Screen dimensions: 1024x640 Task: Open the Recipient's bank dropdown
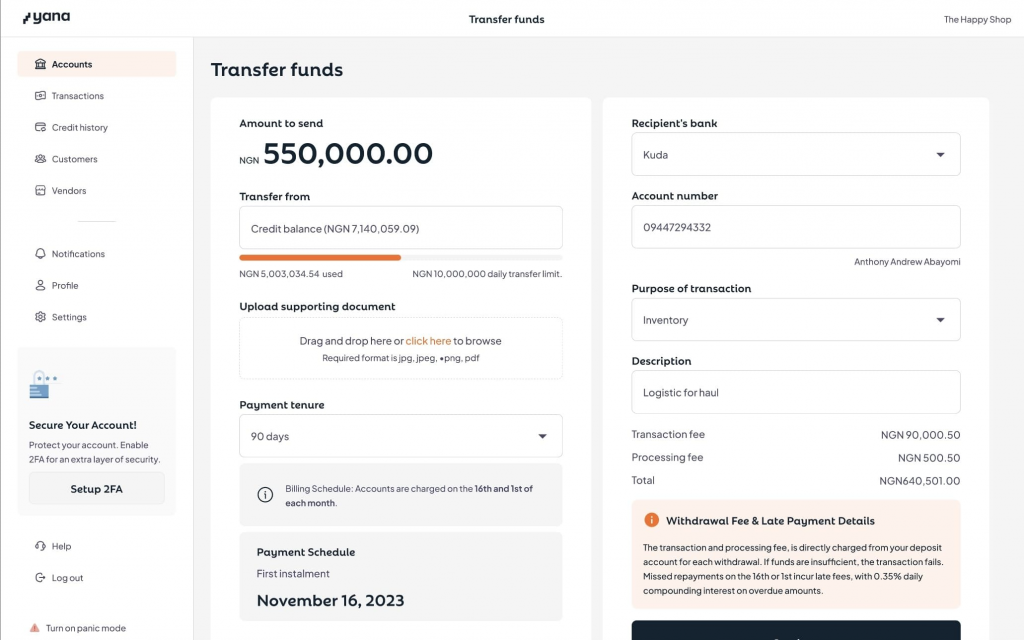click(795, 155)
